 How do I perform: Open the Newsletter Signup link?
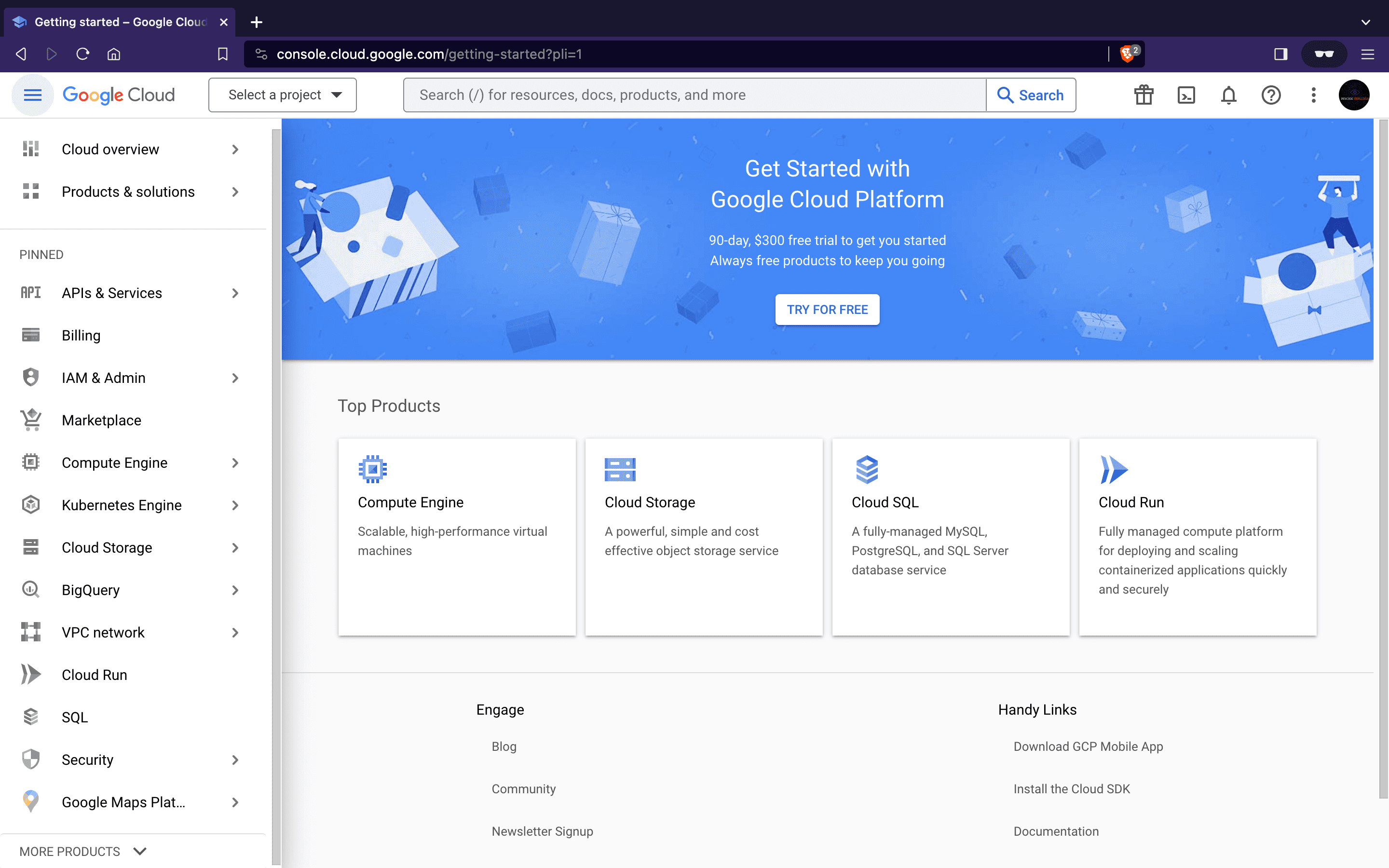pos(542,831)
